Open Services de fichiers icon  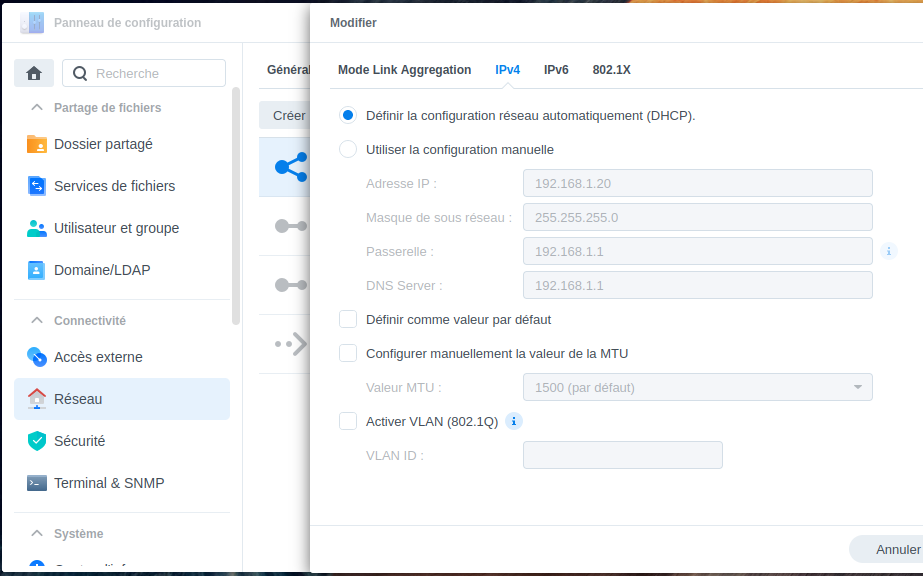(36, 186)
